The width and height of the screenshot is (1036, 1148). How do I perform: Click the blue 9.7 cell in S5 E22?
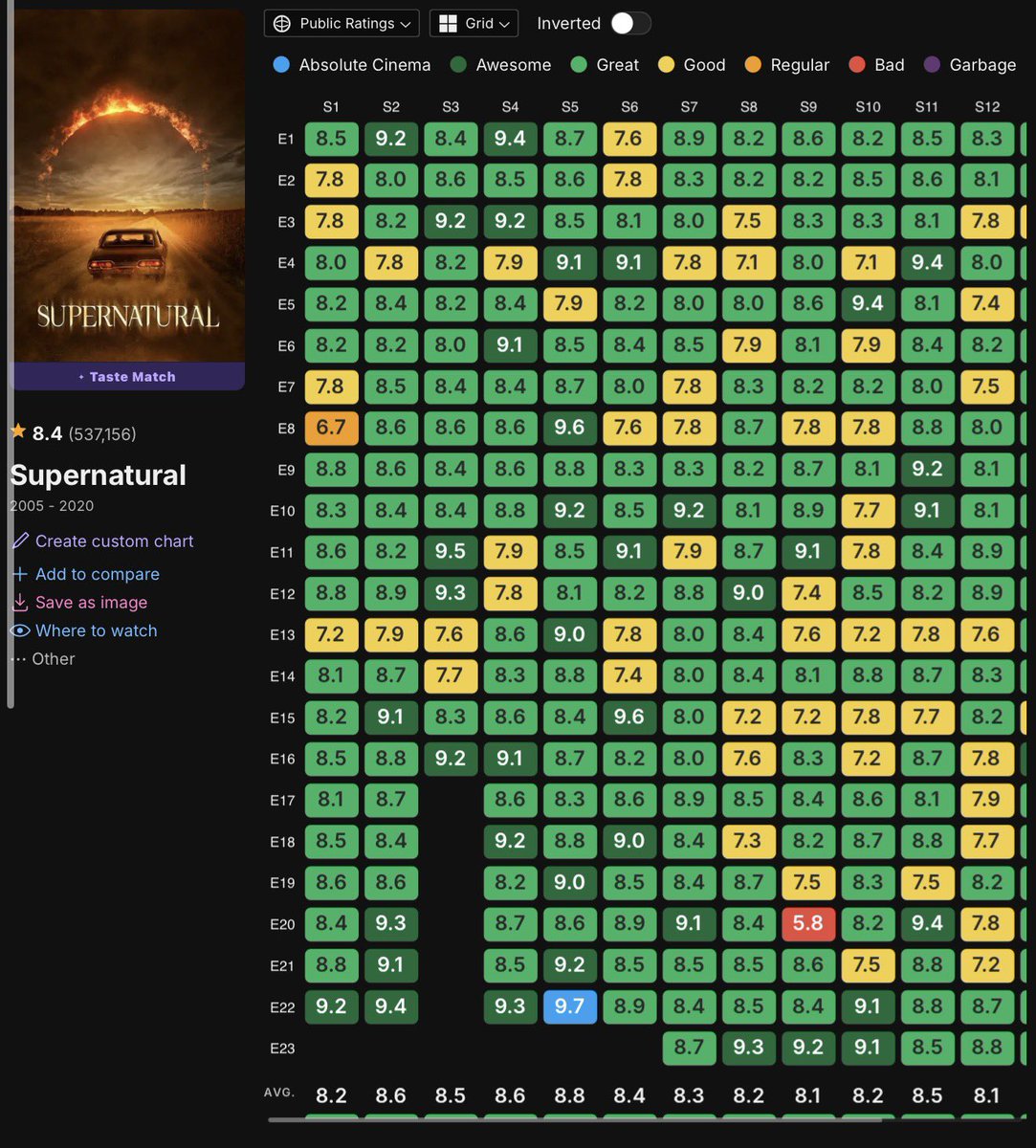pyautogui.click(x=569, y=1006)
